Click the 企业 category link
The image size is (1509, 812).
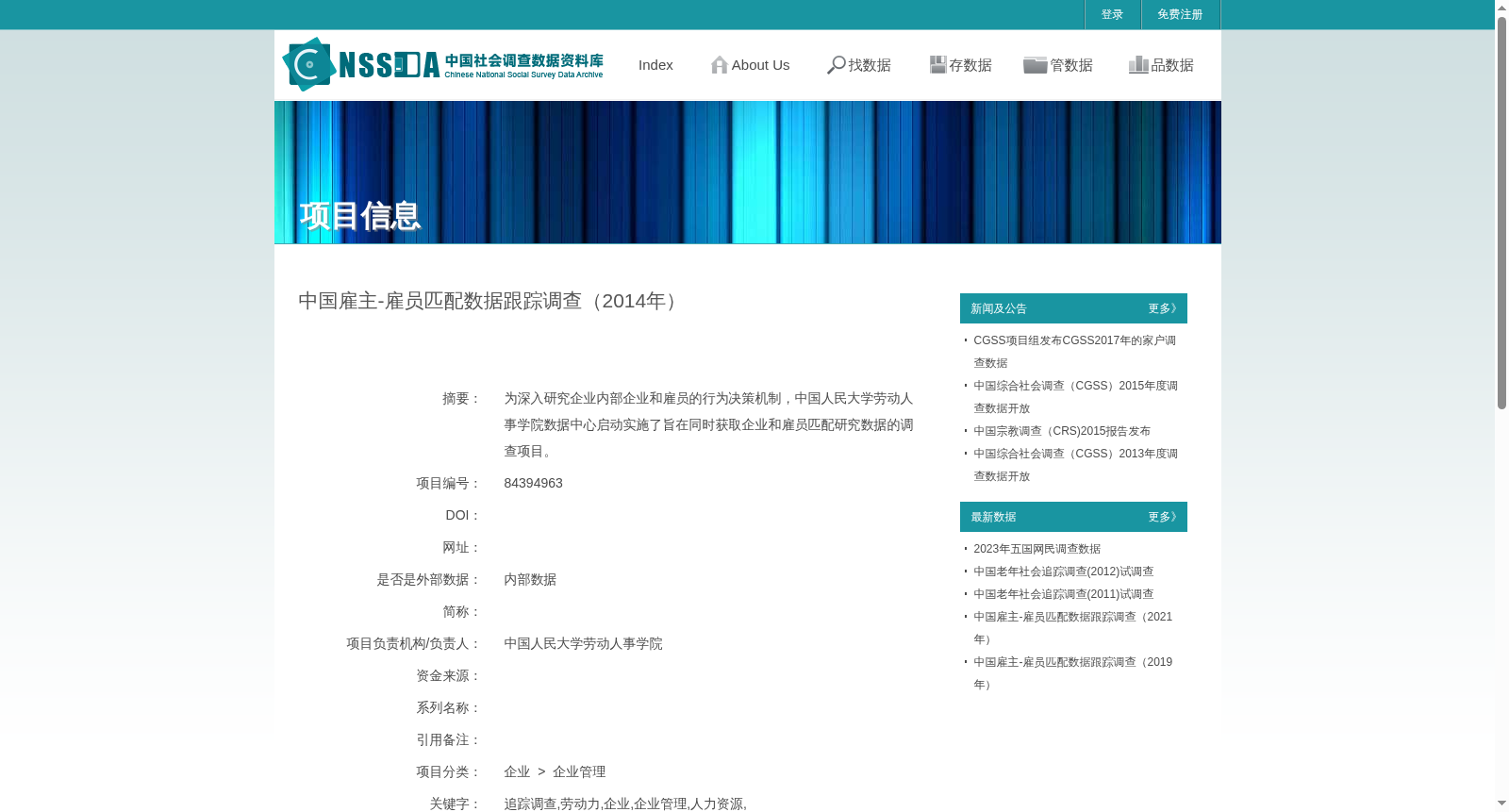tap(517, 771)
